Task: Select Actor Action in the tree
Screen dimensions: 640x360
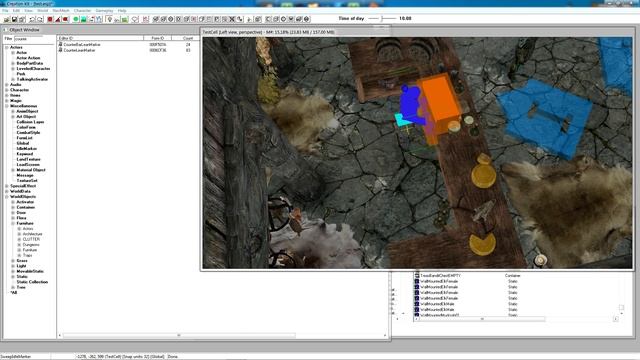Action: pyautogui.click(x=28, y=58)
